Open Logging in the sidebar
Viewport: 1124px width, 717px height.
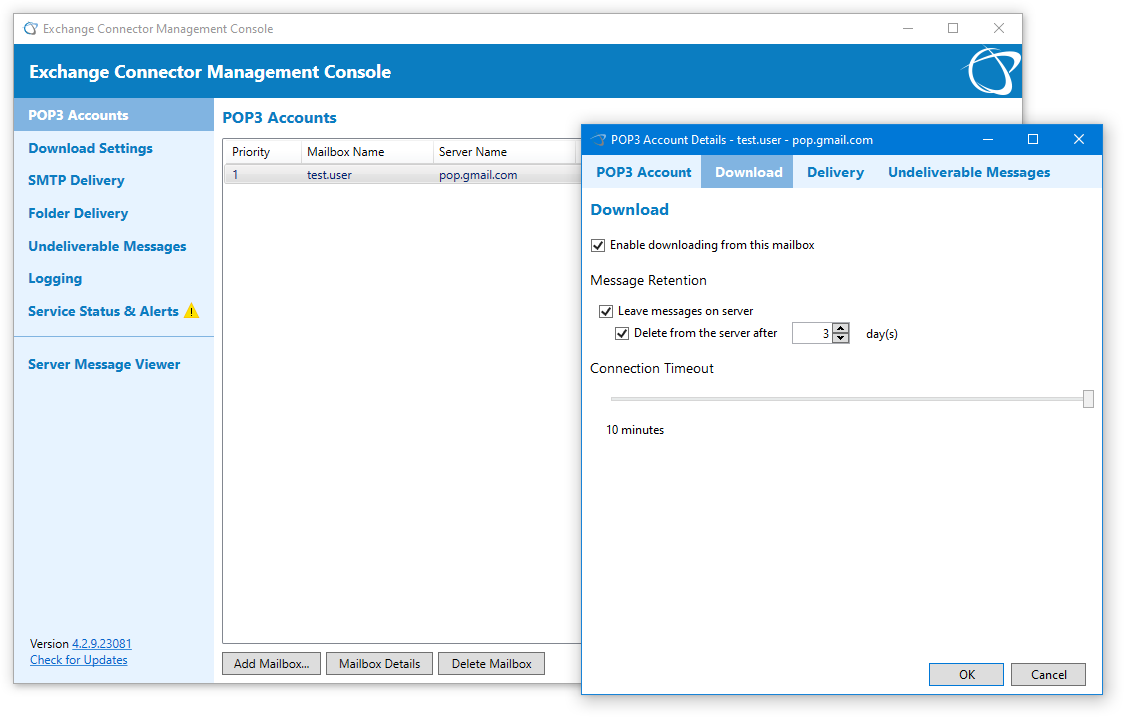55,279
